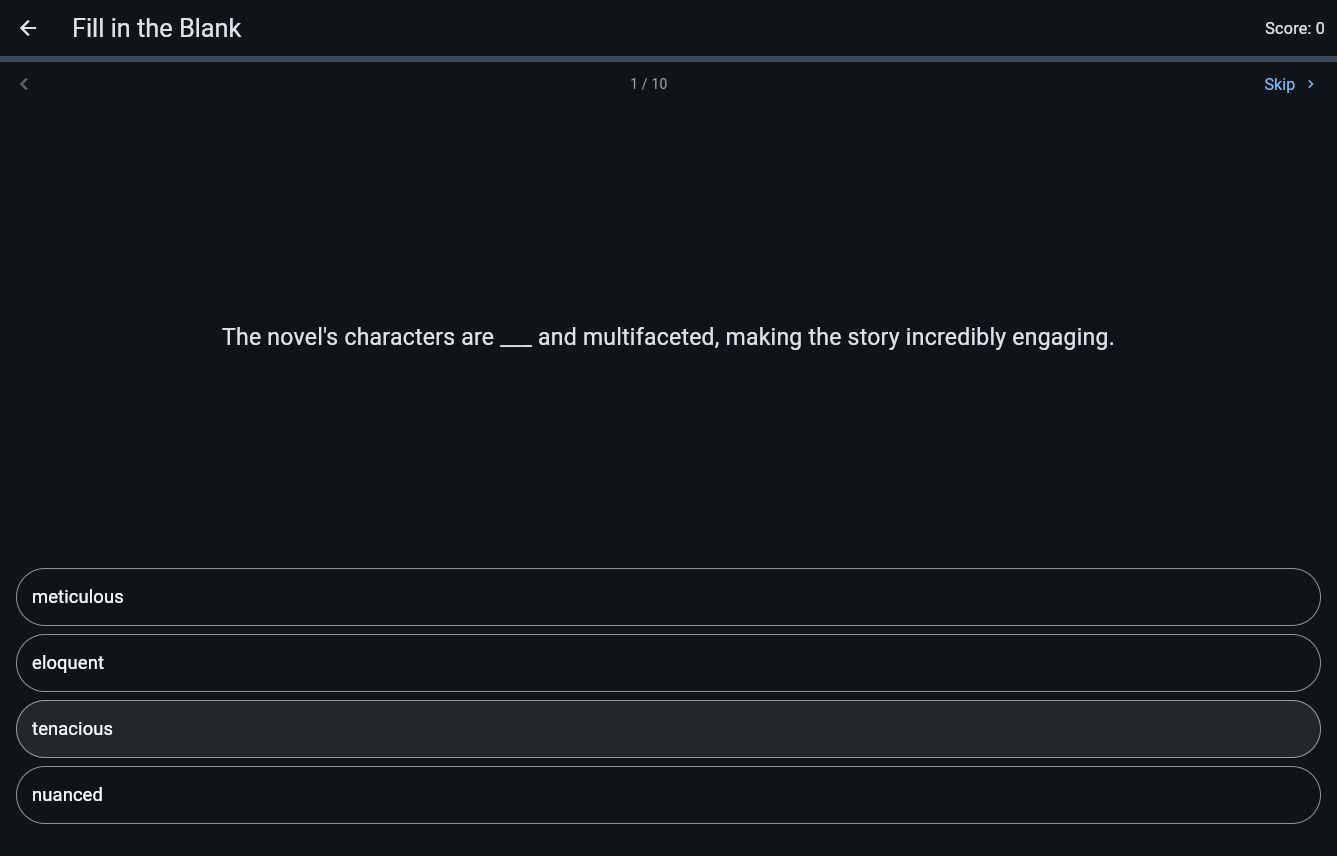
Task: Click 'The novel's characters' sentence start
Action: click(x=338, y=337)
